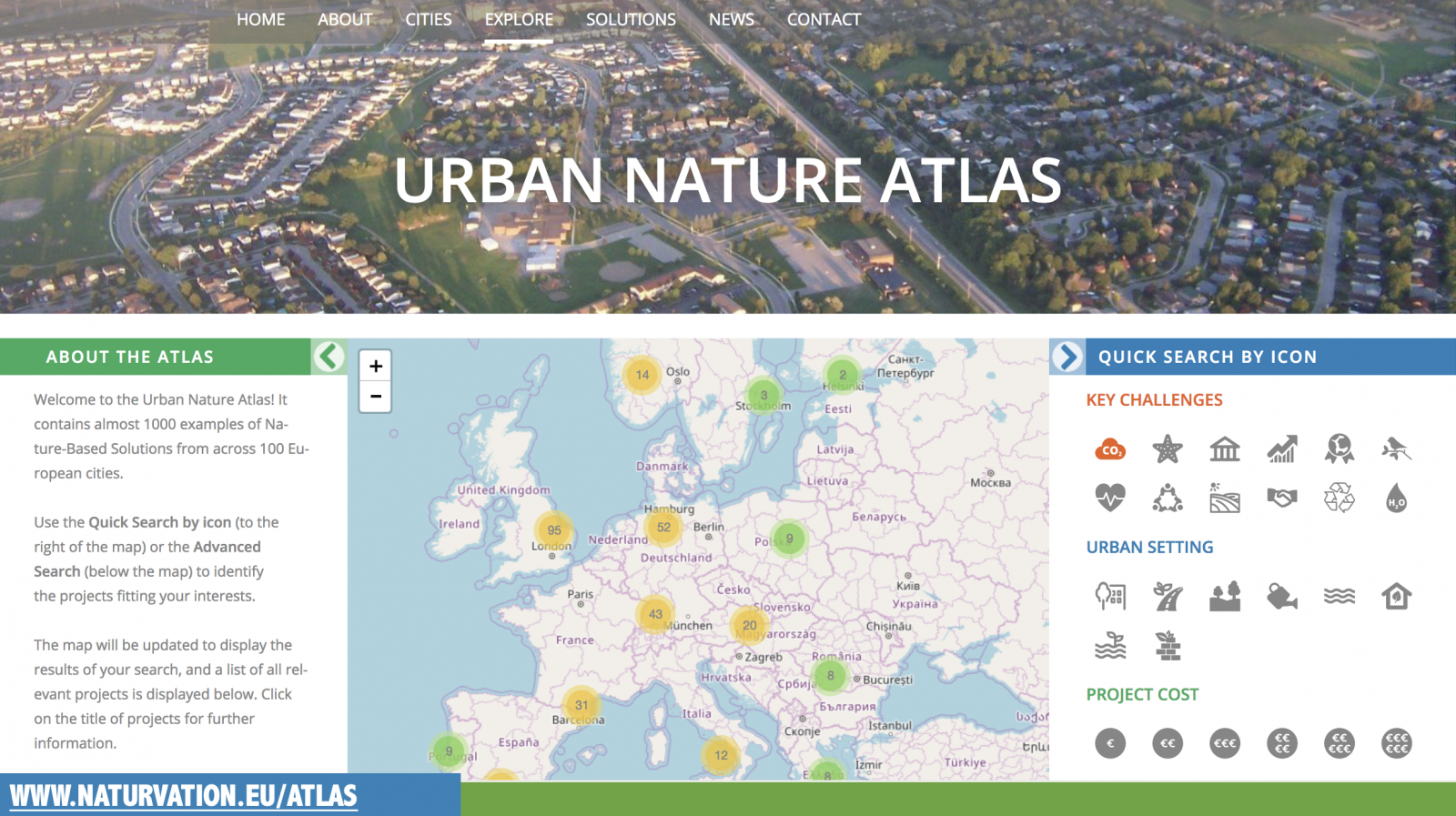The width and height of the screenshot is (1456, 816).
Task: Select the five euro cost icon
Action: (x=1340, y=743)
